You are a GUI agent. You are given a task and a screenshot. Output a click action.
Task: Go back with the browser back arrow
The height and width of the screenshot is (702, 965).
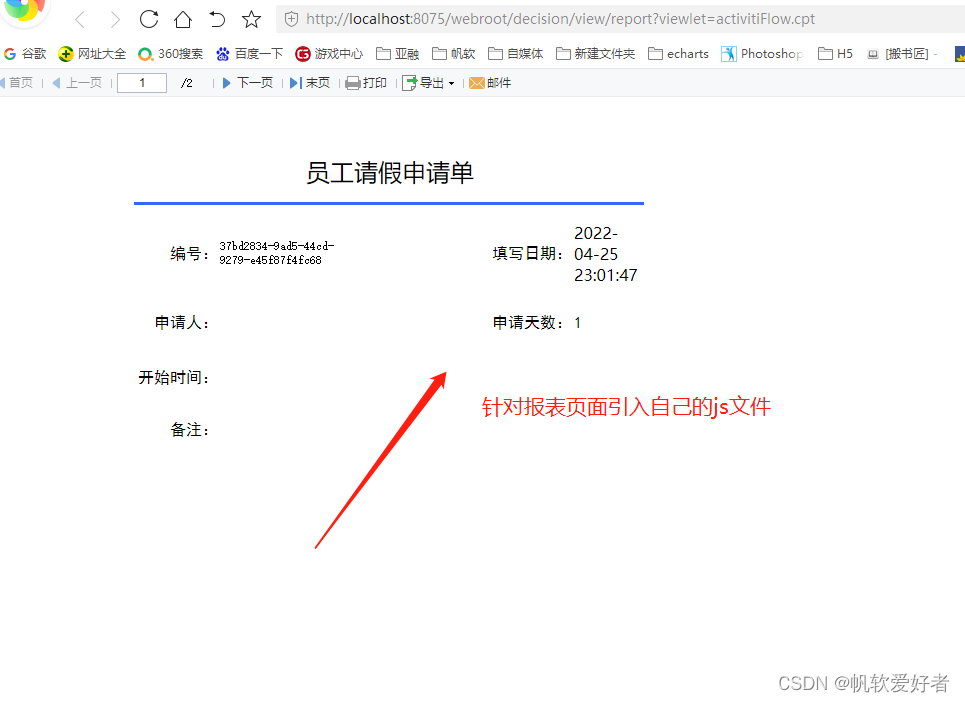(x=79, y=20)
